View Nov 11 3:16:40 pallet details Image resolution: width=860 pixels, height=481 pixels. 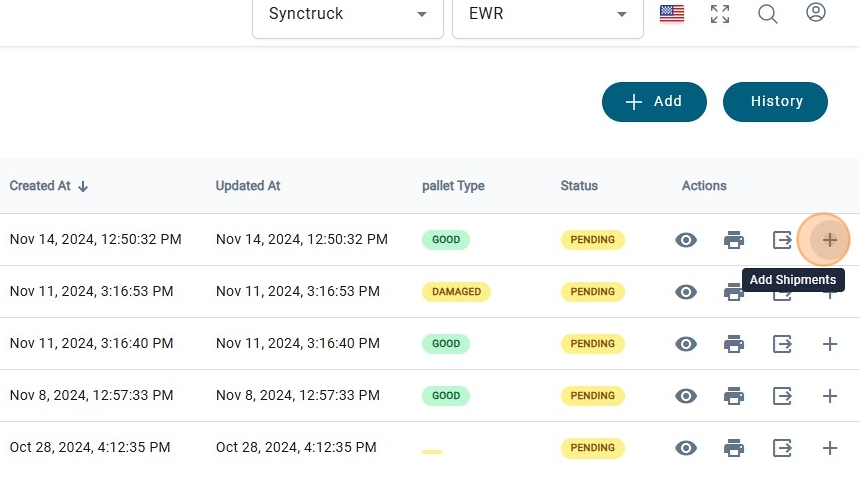[x=686, y=344]
